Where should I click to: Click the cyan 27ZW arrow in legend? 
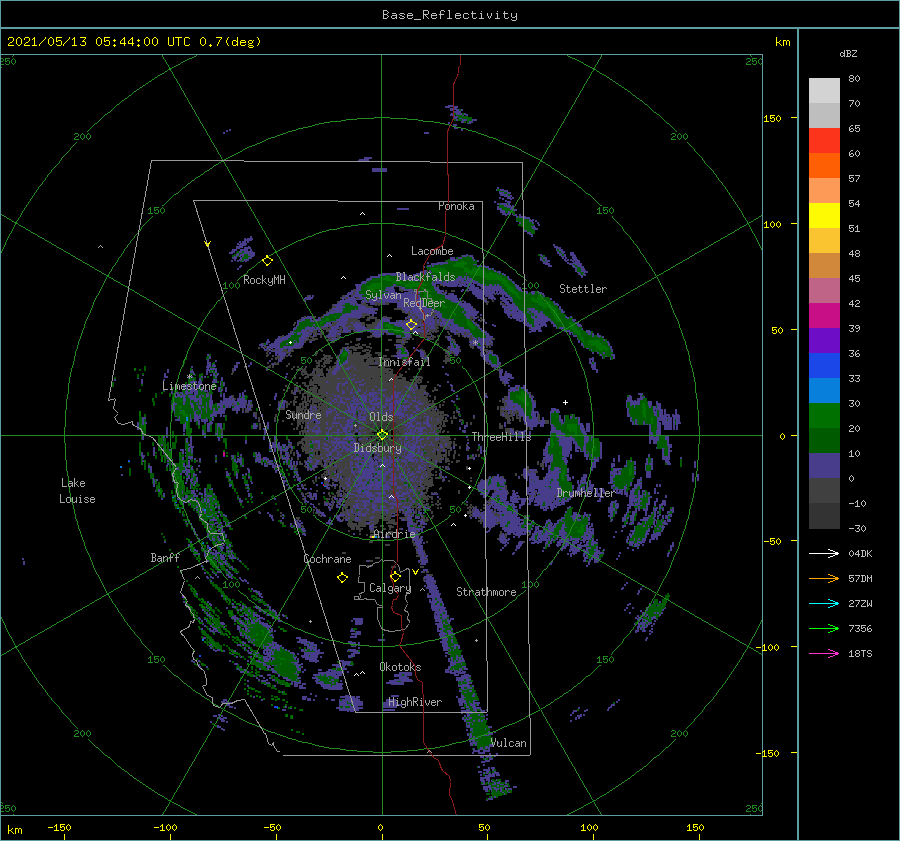(824, 603)
